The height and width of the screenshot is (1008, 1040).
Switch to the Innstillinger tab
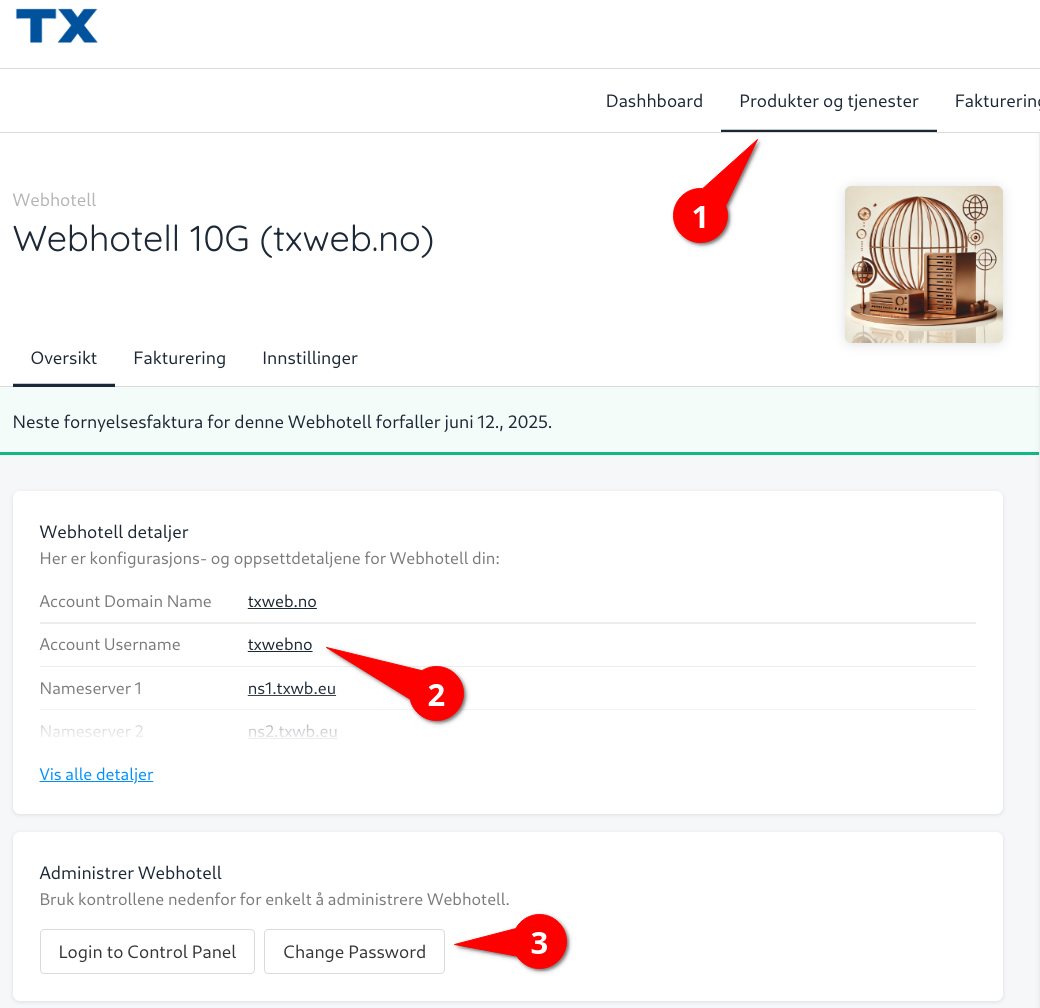point(310,358)
